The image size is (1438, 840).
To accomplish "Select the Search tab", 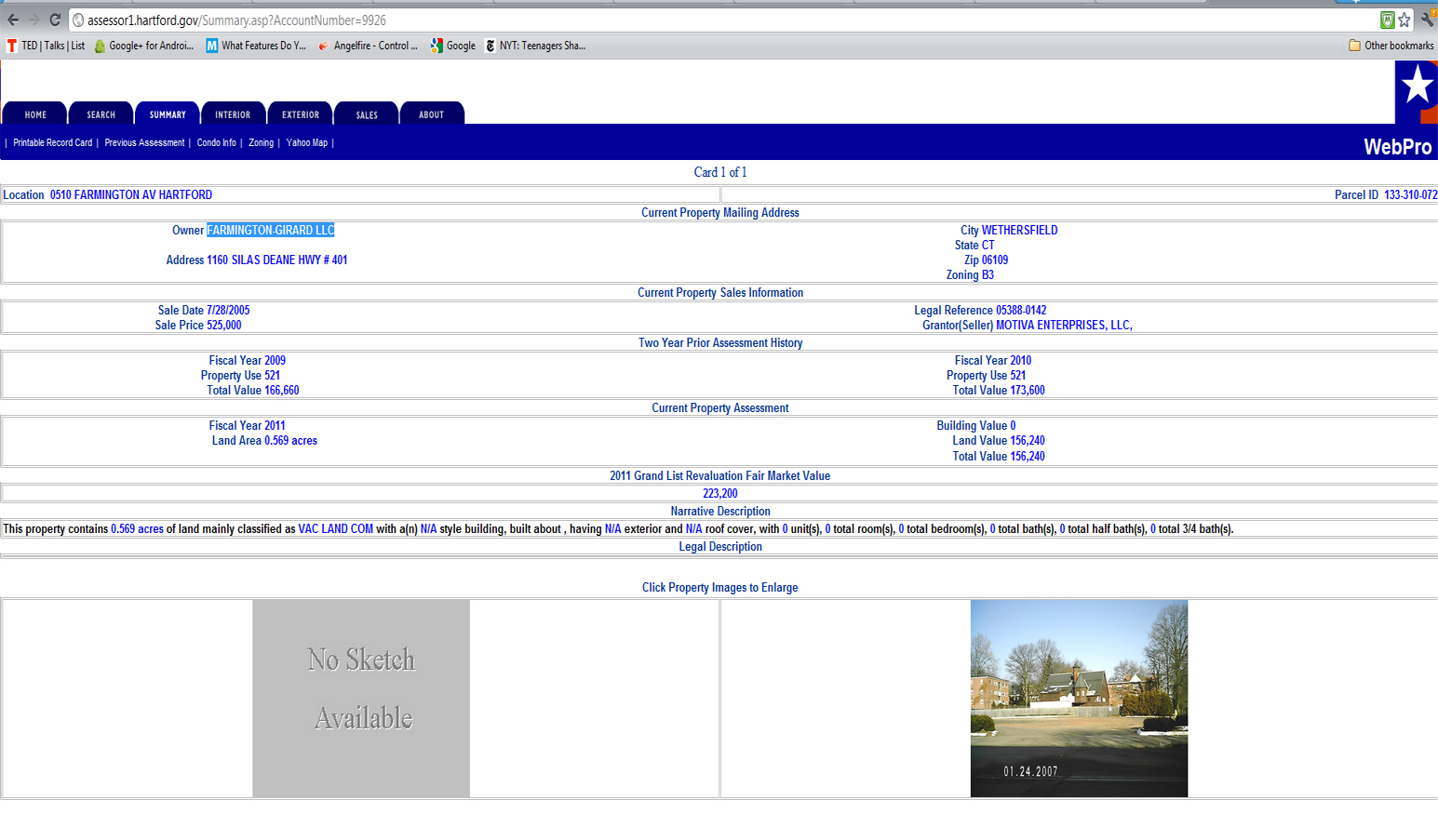I will pyautogui.click(x=101, y=114).
